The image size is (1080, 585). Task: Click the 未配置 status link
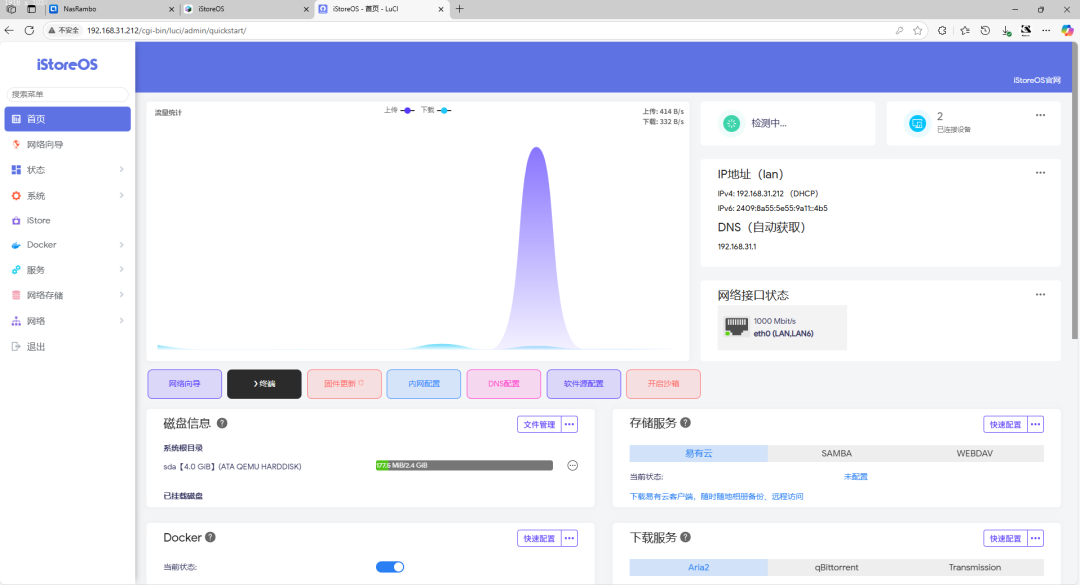click(x=855, y=477)
